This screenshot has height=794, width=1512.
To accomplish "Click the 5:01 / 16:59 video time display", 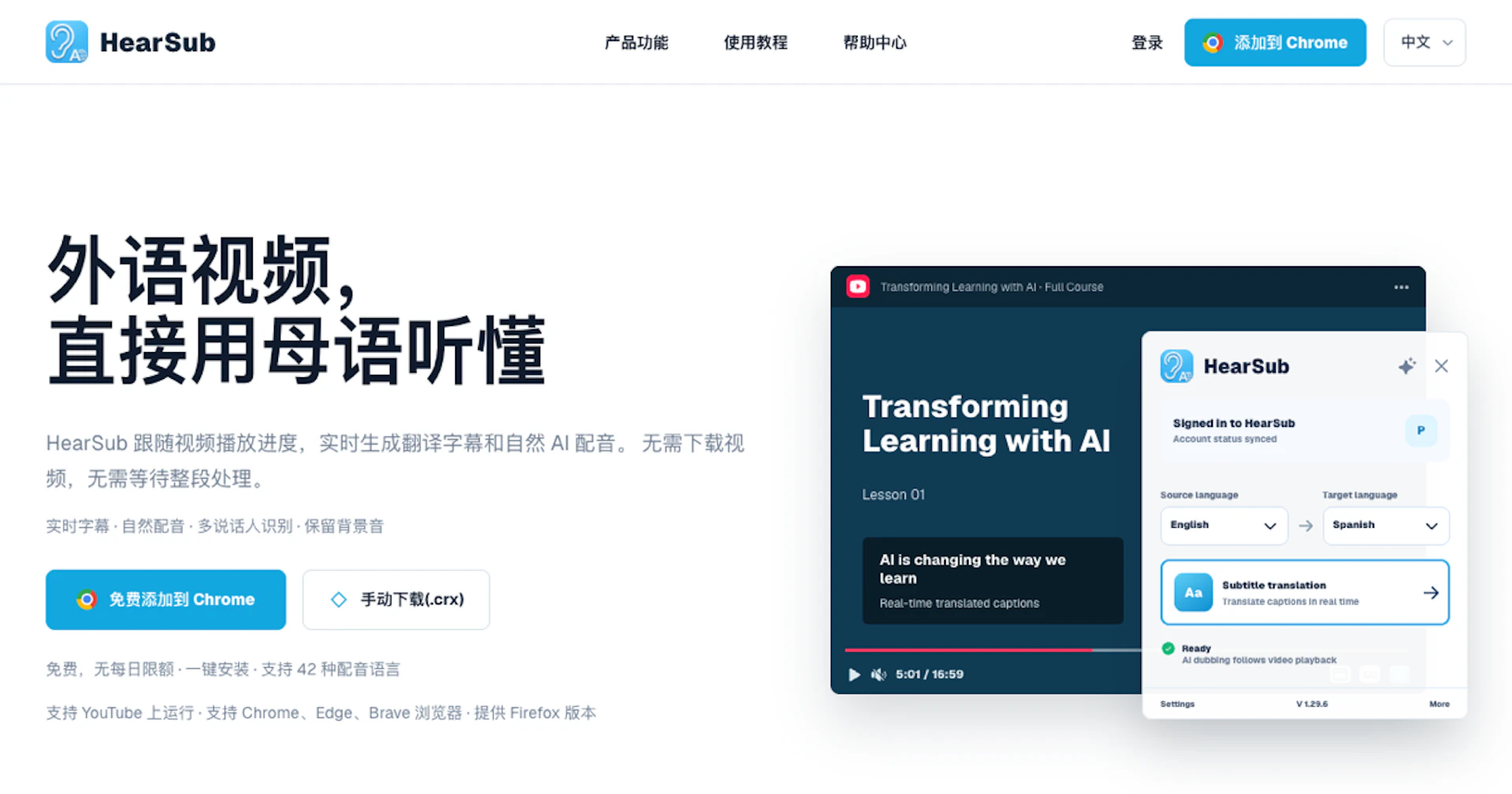I will tap(929, 674).
